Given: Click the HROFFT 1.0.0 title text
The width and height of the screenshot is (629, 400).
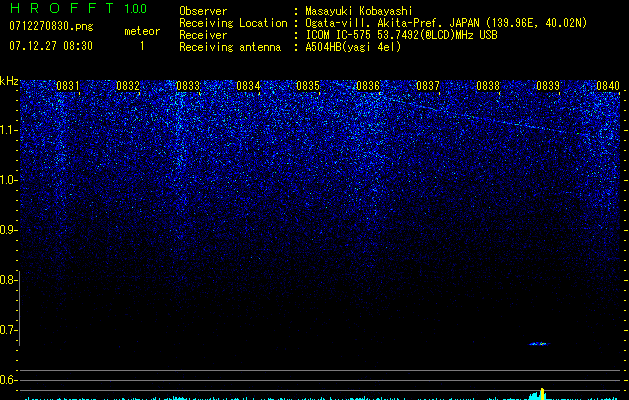Looking at the screenshot, I should point(78,8).
